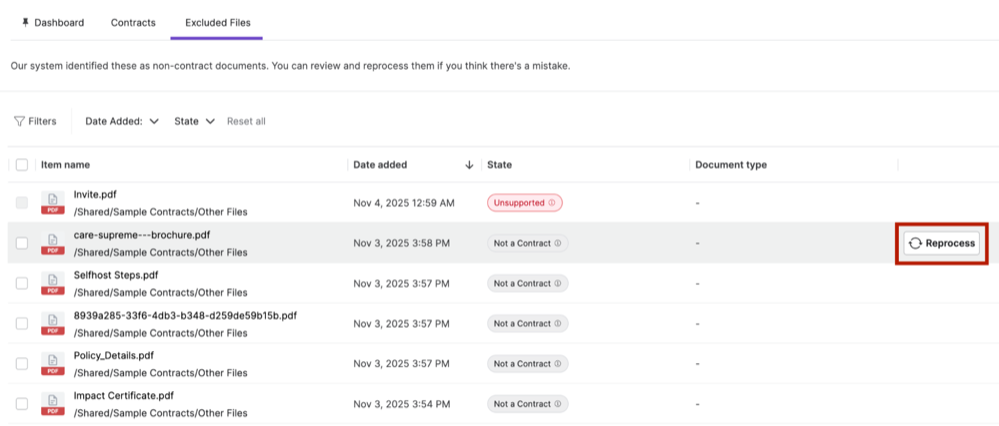Click the PDF icon for Impact Certificate.pdf
This screenshot has width=999, height=426.
(52, 404)
